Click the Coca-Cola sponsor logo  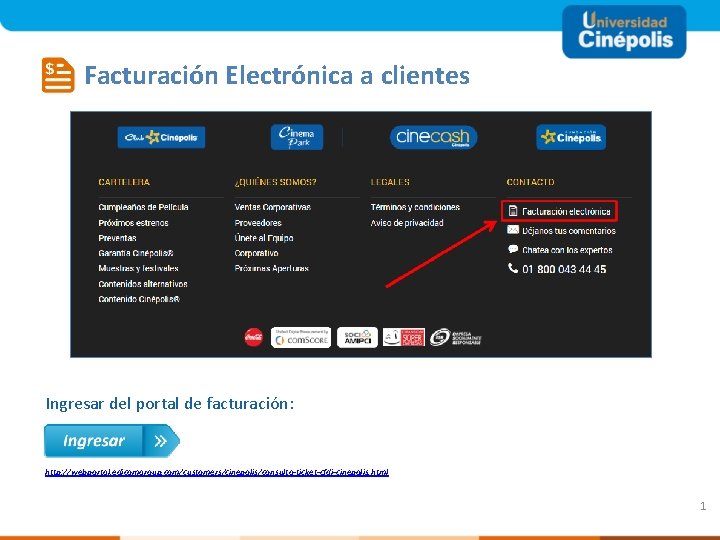pos(253,337)
